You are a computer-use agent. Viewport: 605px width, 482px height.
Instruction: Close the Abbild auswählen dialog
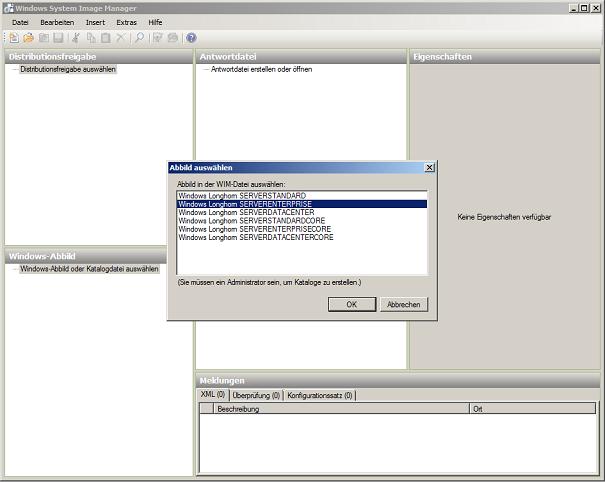429,167
